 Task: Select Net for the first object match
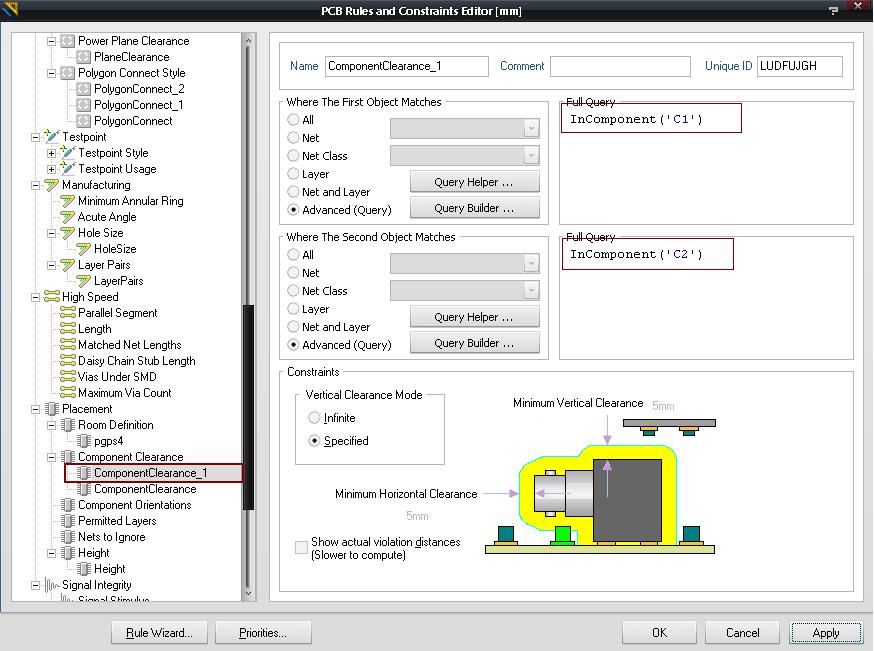(293, 137)
